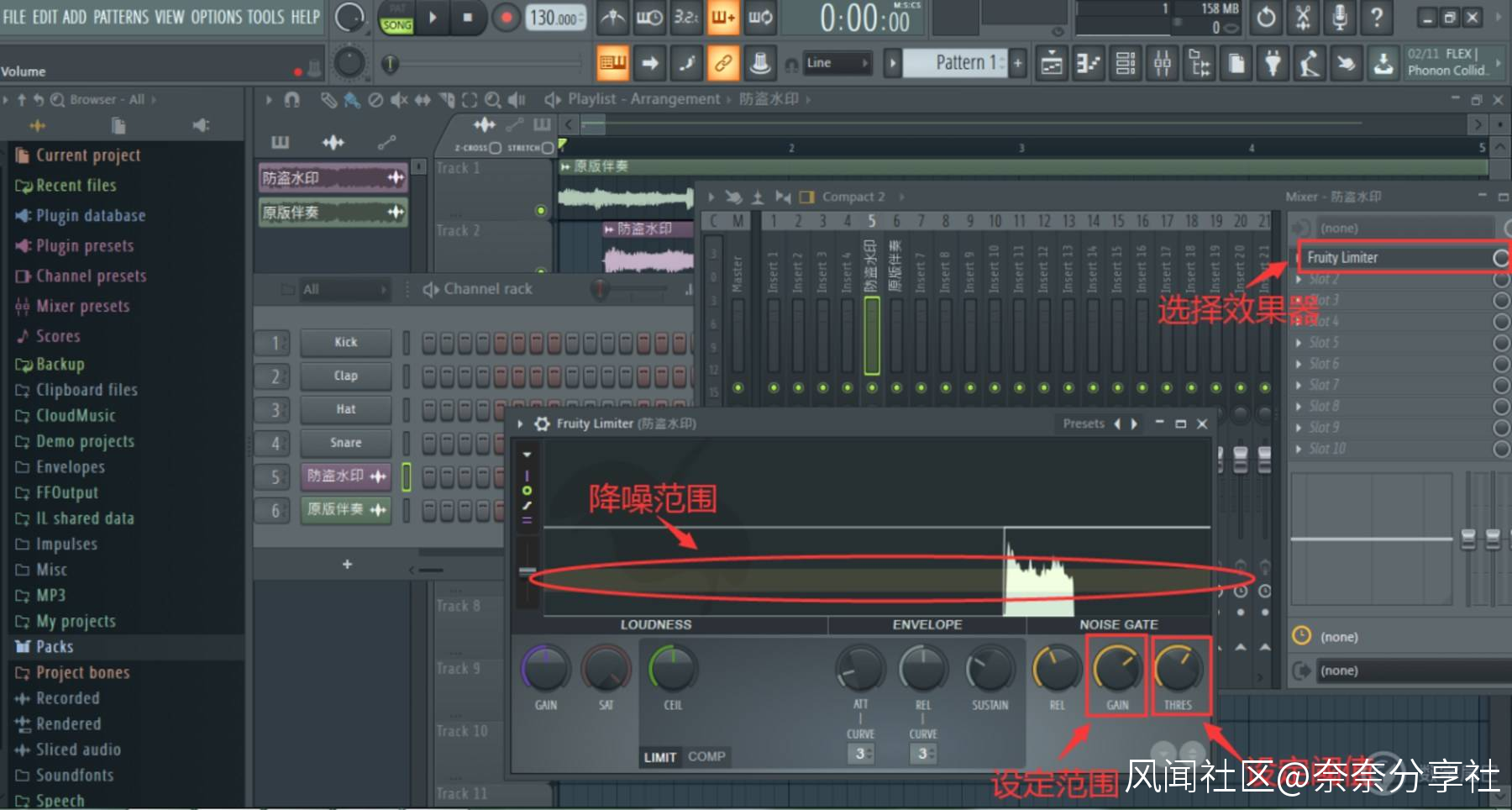
Task: Click the Noise Gate THRES knob
Action: [x=1179, y=670]
